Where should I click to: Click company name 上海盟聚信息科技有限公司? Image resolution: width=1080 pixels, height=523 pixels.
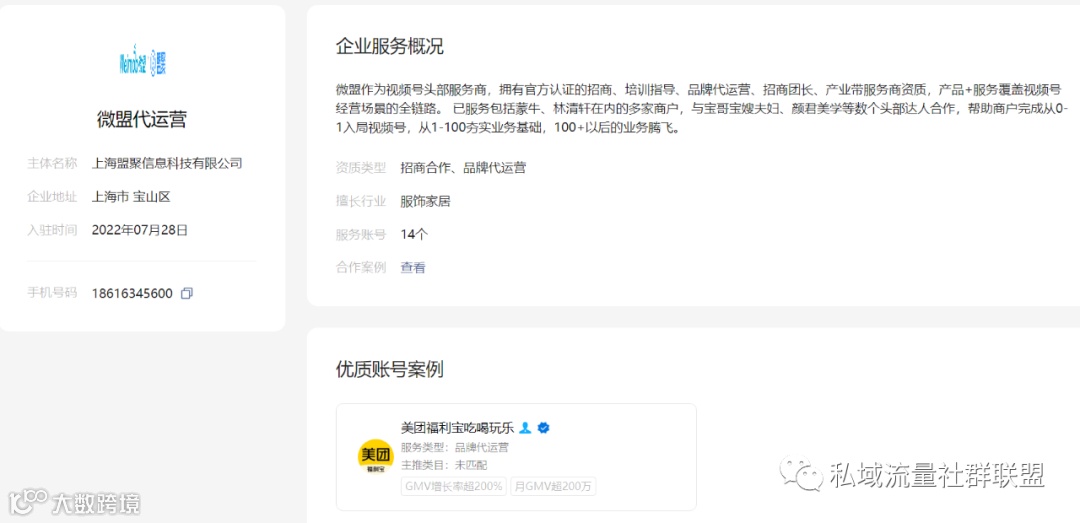(x=167, y=163)
